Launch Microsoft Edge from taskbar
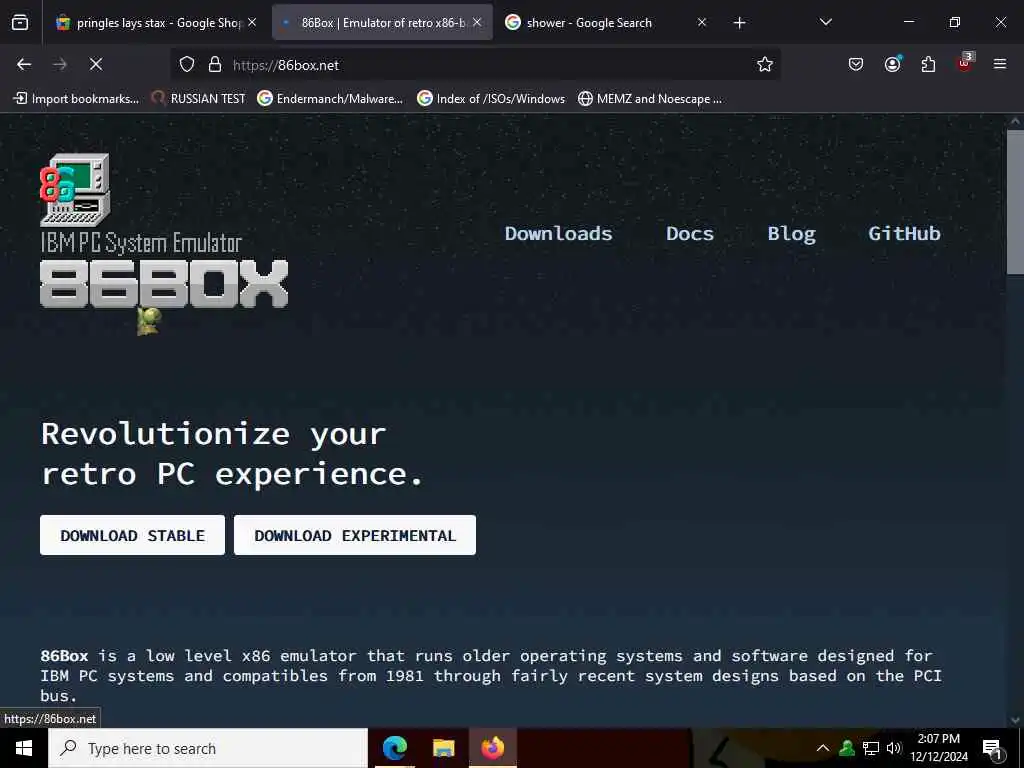 click(394, 748)
